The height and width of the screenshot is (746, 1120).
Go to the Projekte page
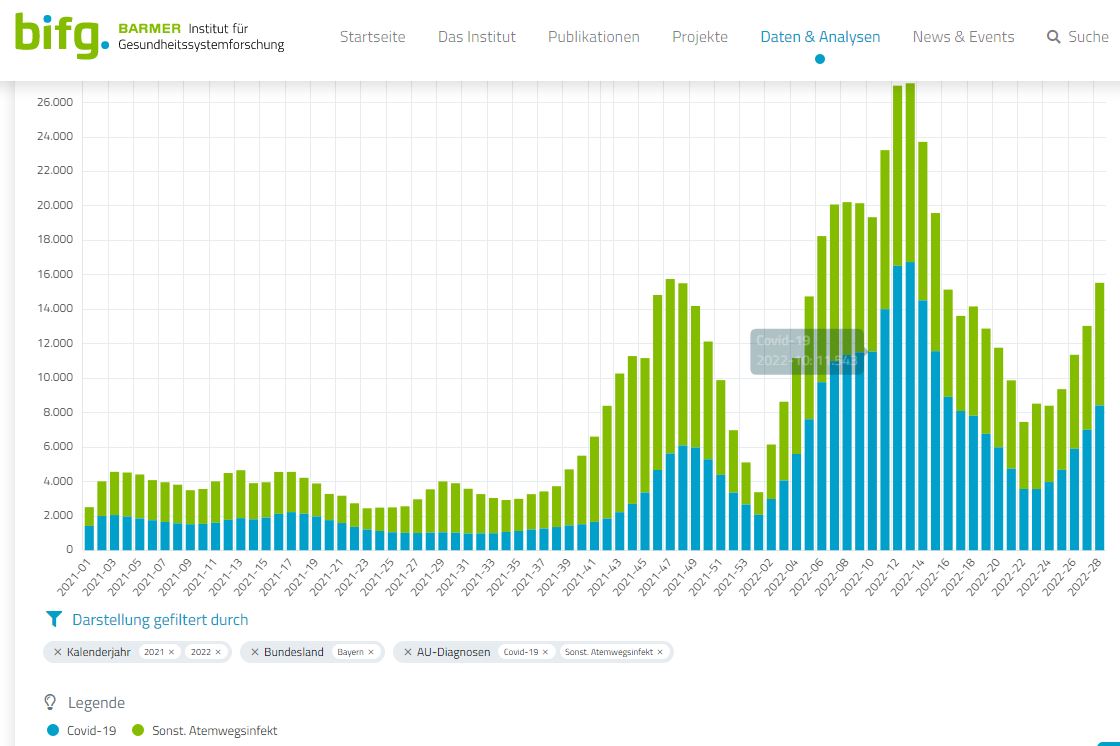click(700, 37)
